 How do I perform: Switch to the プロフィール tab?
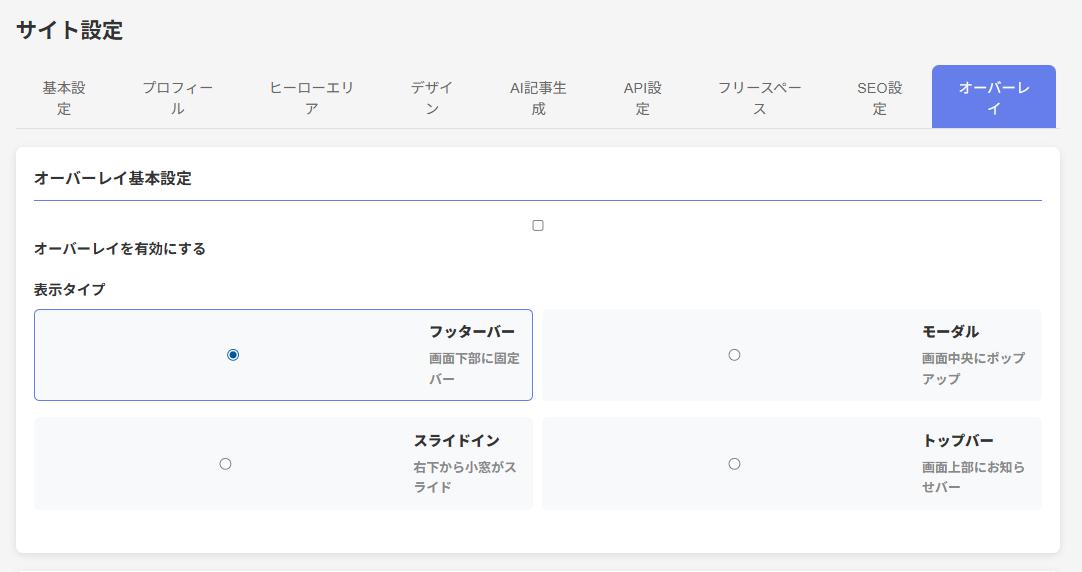(177, 98)
